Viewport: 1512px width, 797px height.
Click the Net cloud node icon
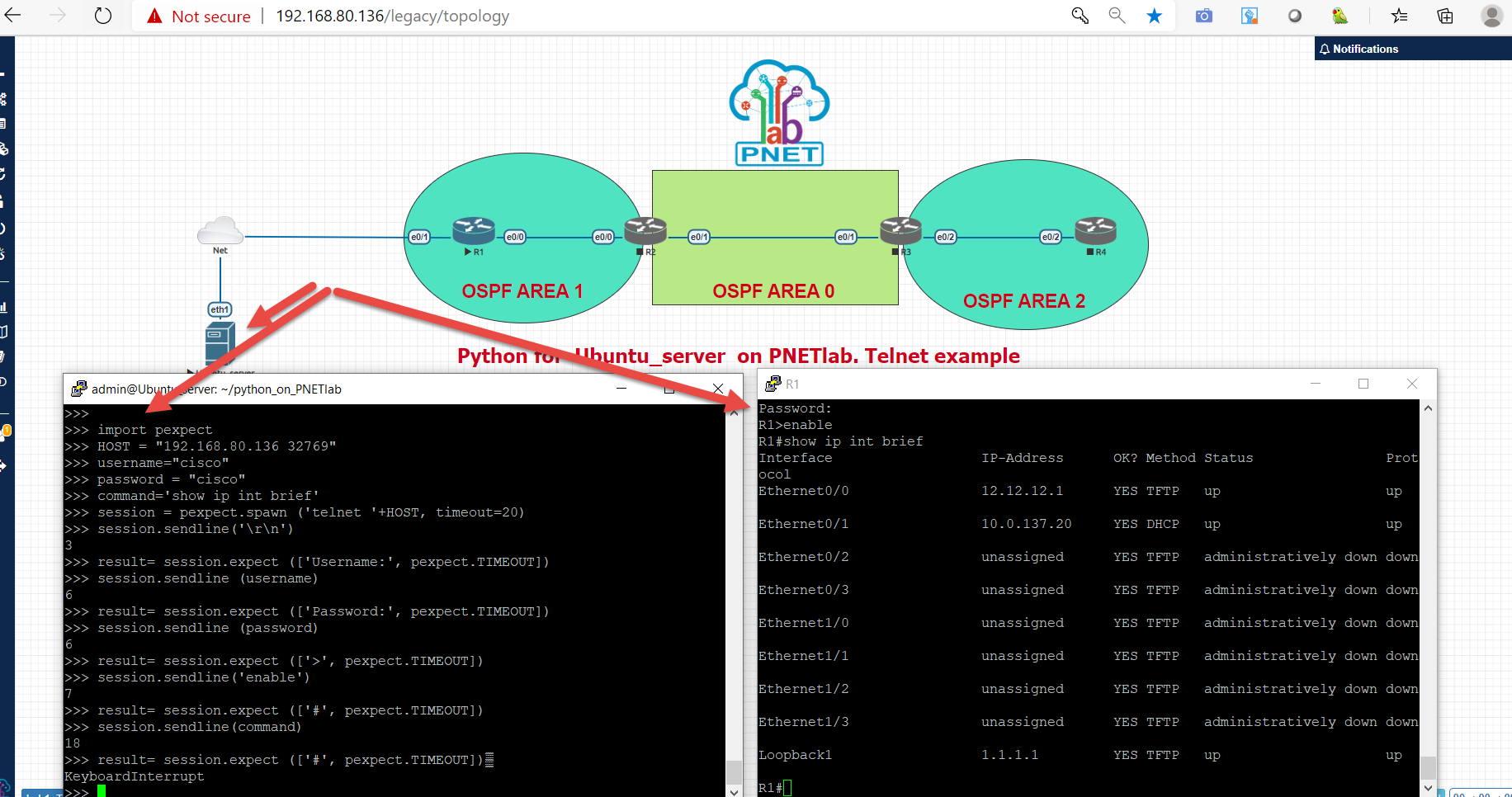coord(220,232)
